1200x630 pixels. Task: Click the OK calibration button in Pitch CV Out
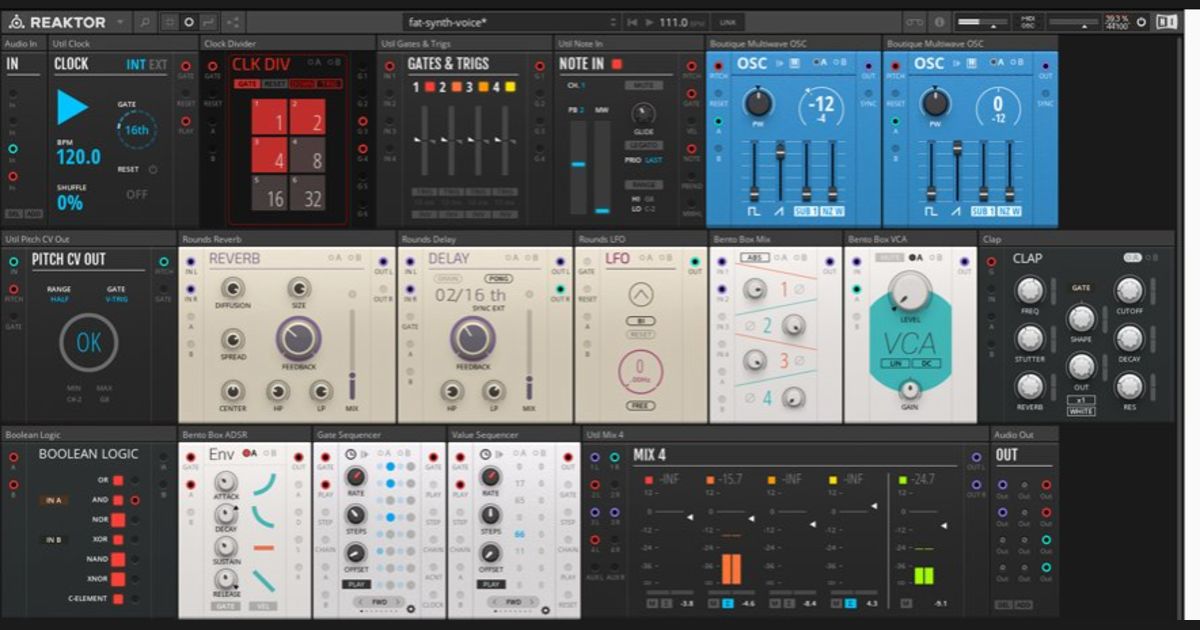tap(88, 342)
